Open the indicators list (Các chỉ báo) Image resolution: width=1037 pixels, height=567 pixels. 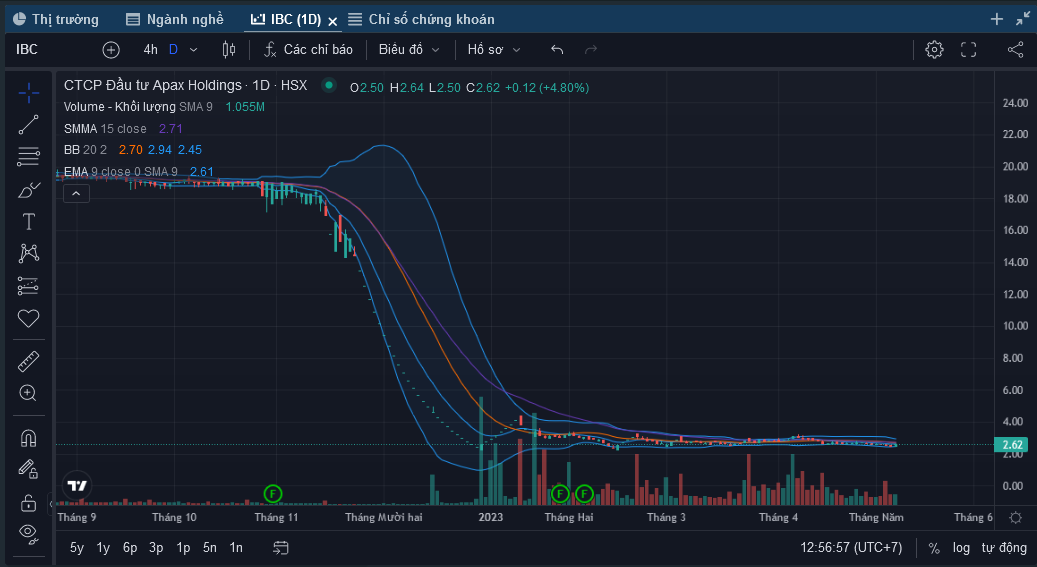(x=308, y=50)
